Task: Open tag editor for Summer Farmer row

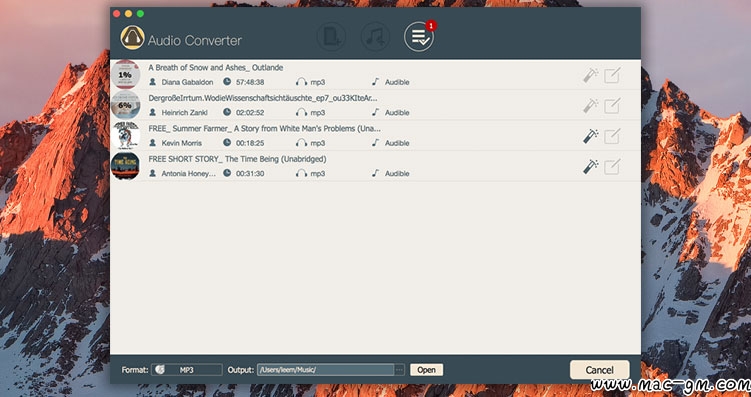Action: 612,136
